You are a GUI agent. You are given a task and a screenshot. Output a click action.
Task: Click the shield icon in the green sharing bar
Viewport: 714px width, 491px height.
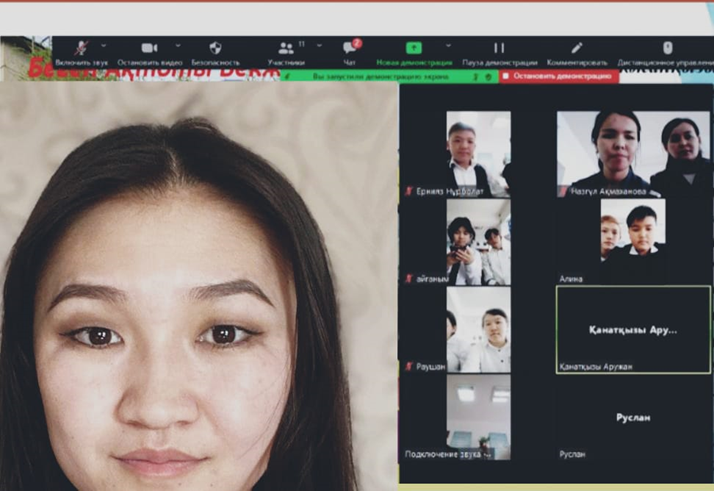[489, 77]
